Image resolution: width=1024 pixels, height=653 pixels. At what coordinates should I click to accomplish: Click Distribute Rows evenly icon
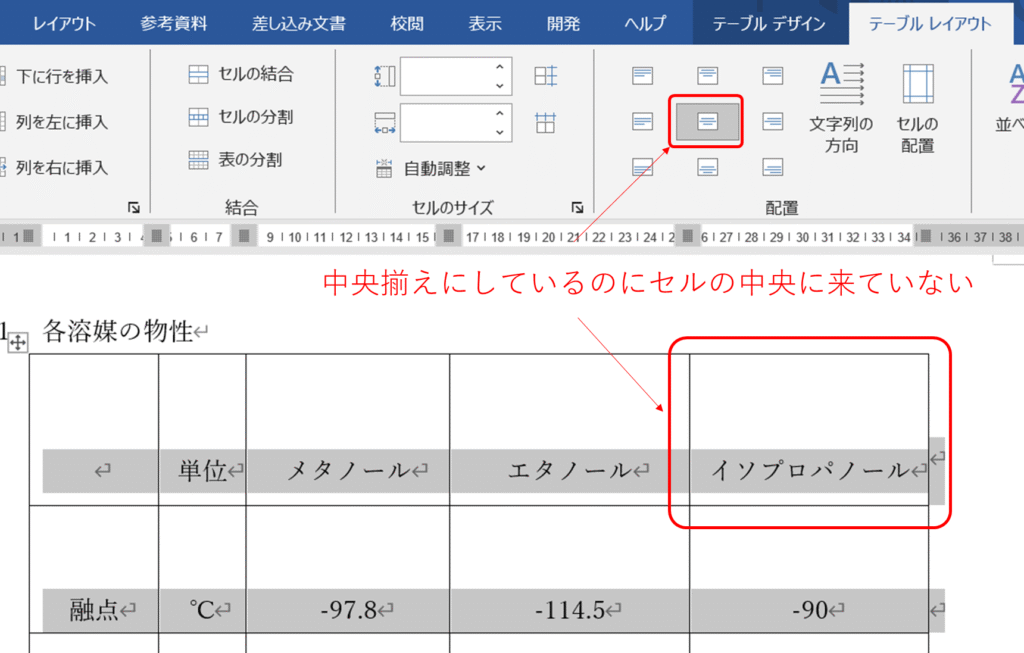click(x=545, y=76)
